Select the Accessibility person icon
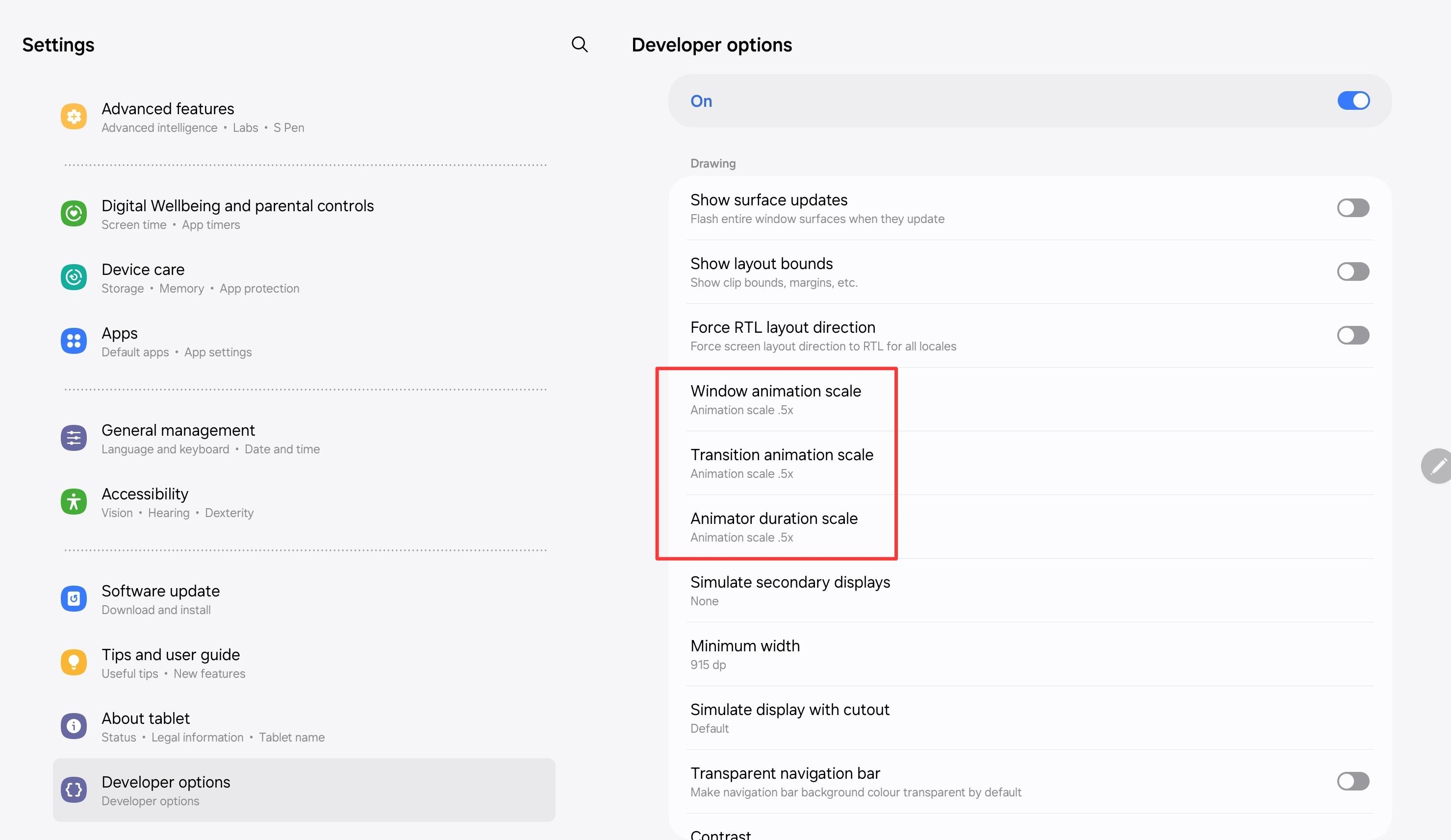This screenshot has height=840, width=1451. tap(74, 501)
